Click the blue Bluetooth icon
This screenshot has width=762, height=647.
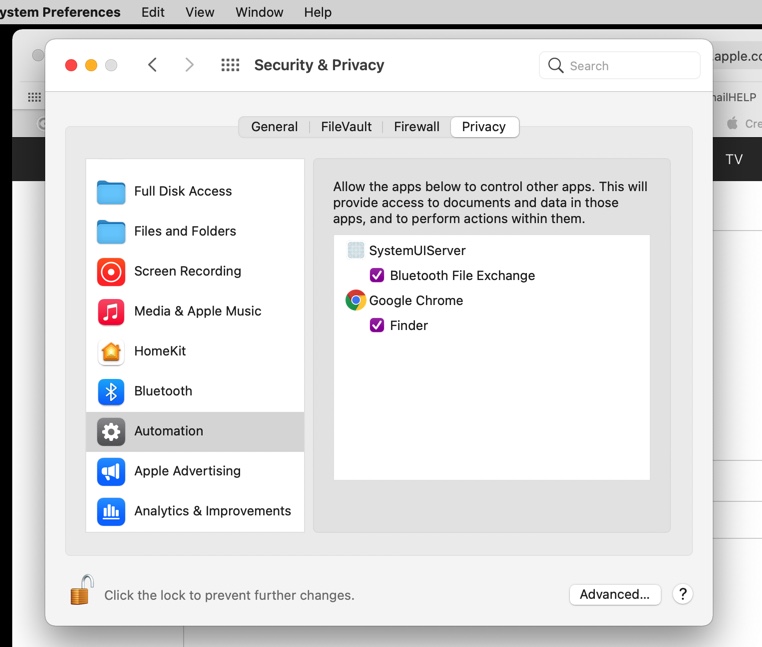(111, 391)
